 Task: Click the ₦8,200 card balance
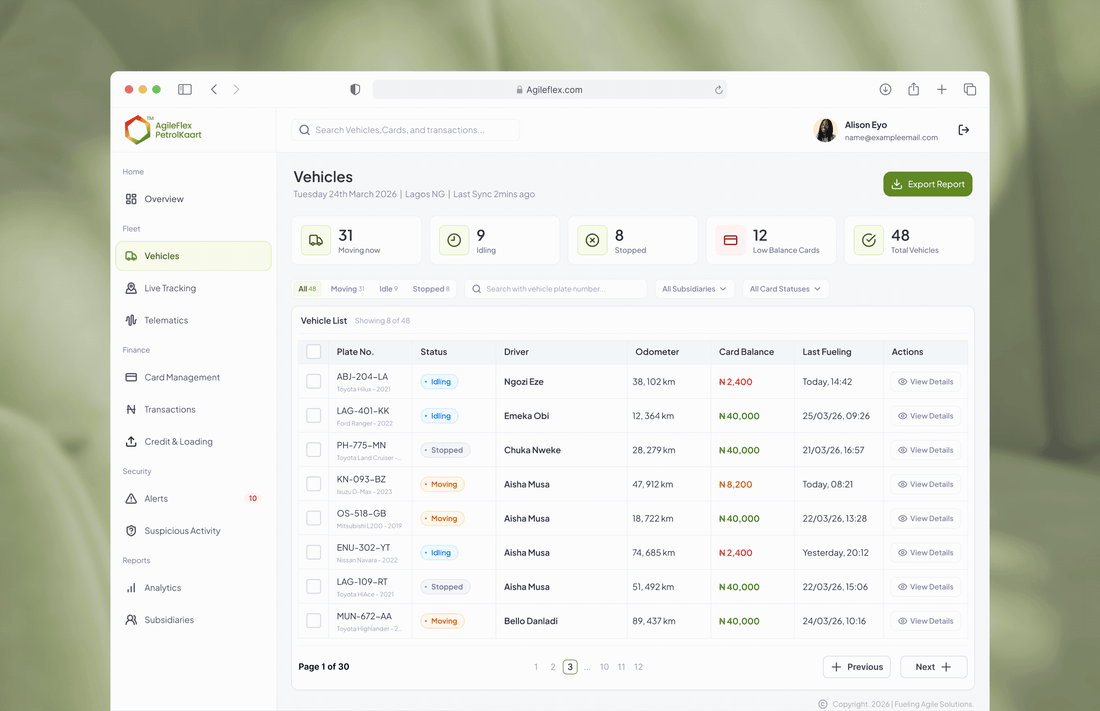[735, 484]
